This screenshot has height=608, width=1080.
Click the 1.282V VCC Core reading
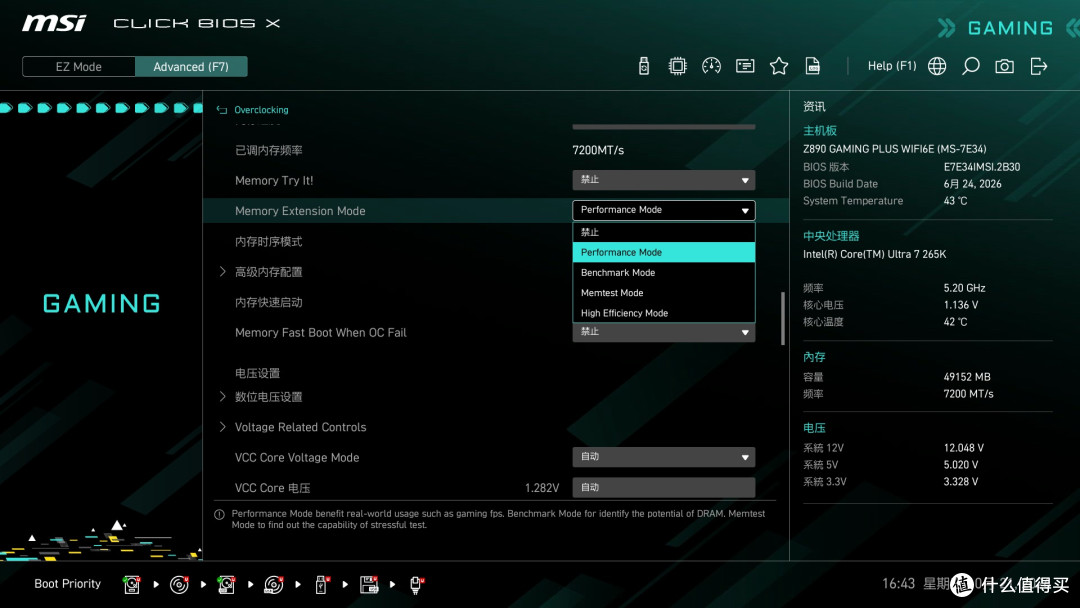pyautogui.click(x=541, y=488)
